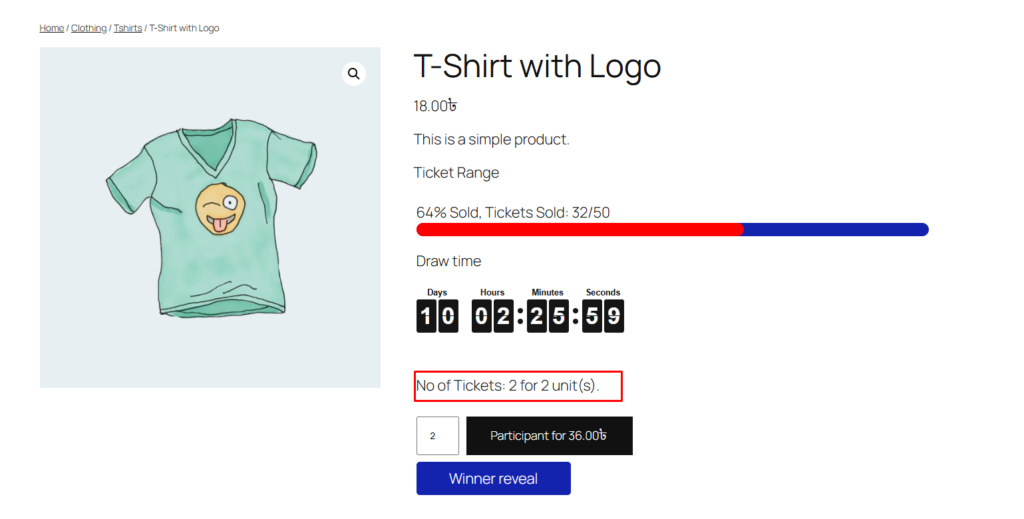Click the Hours countdown digits
The image size is (1024, 519).
[492, 317]
